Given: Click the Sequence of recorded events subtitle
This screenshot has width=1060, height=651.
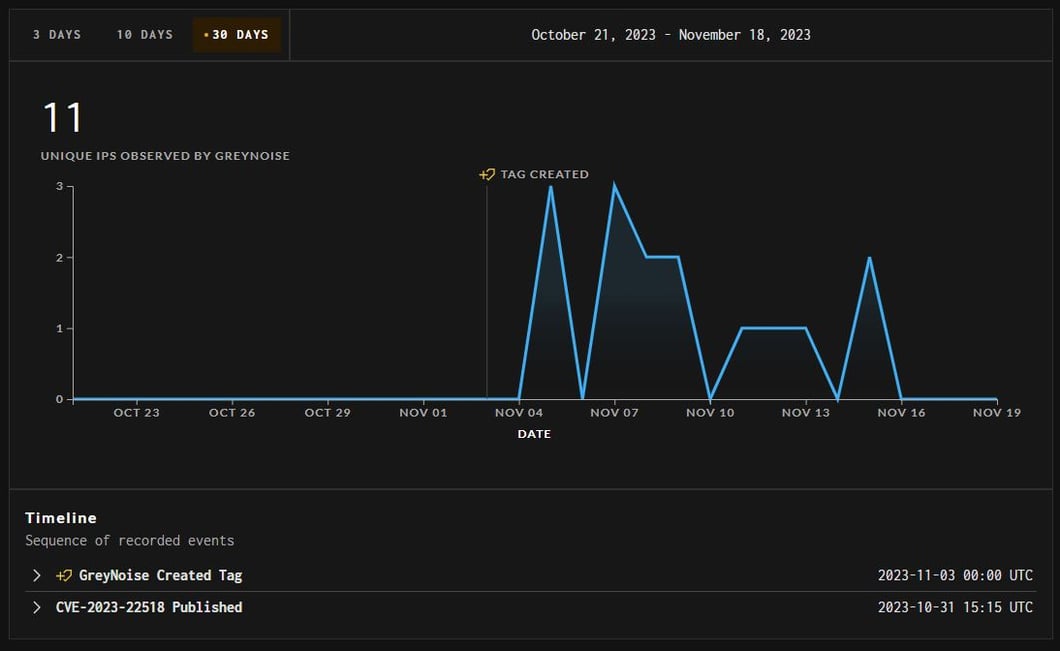Looking at the screenshot, I should (x=130, y=541).
